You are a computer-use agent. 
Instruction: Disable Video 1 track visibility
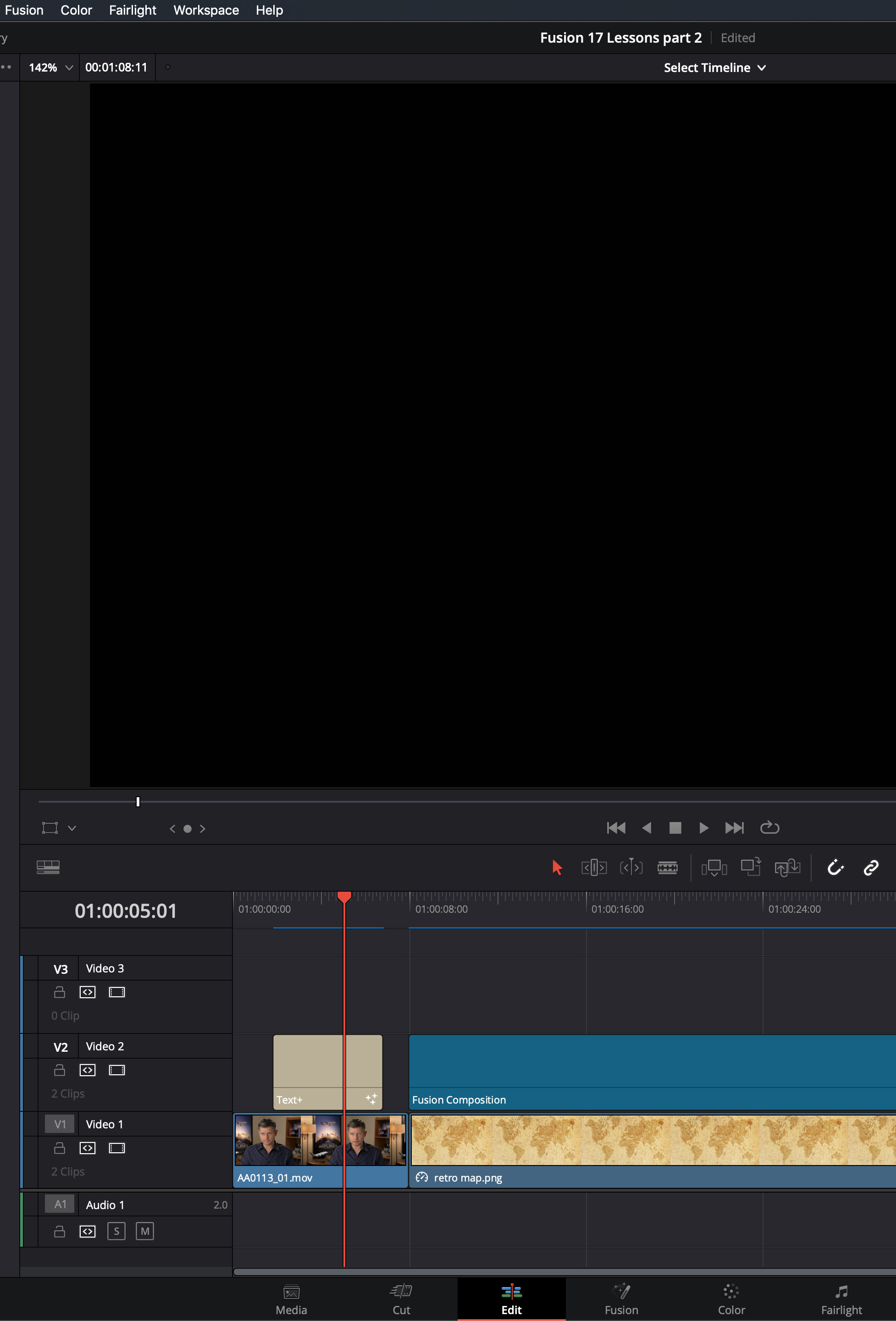(117, 1148)
